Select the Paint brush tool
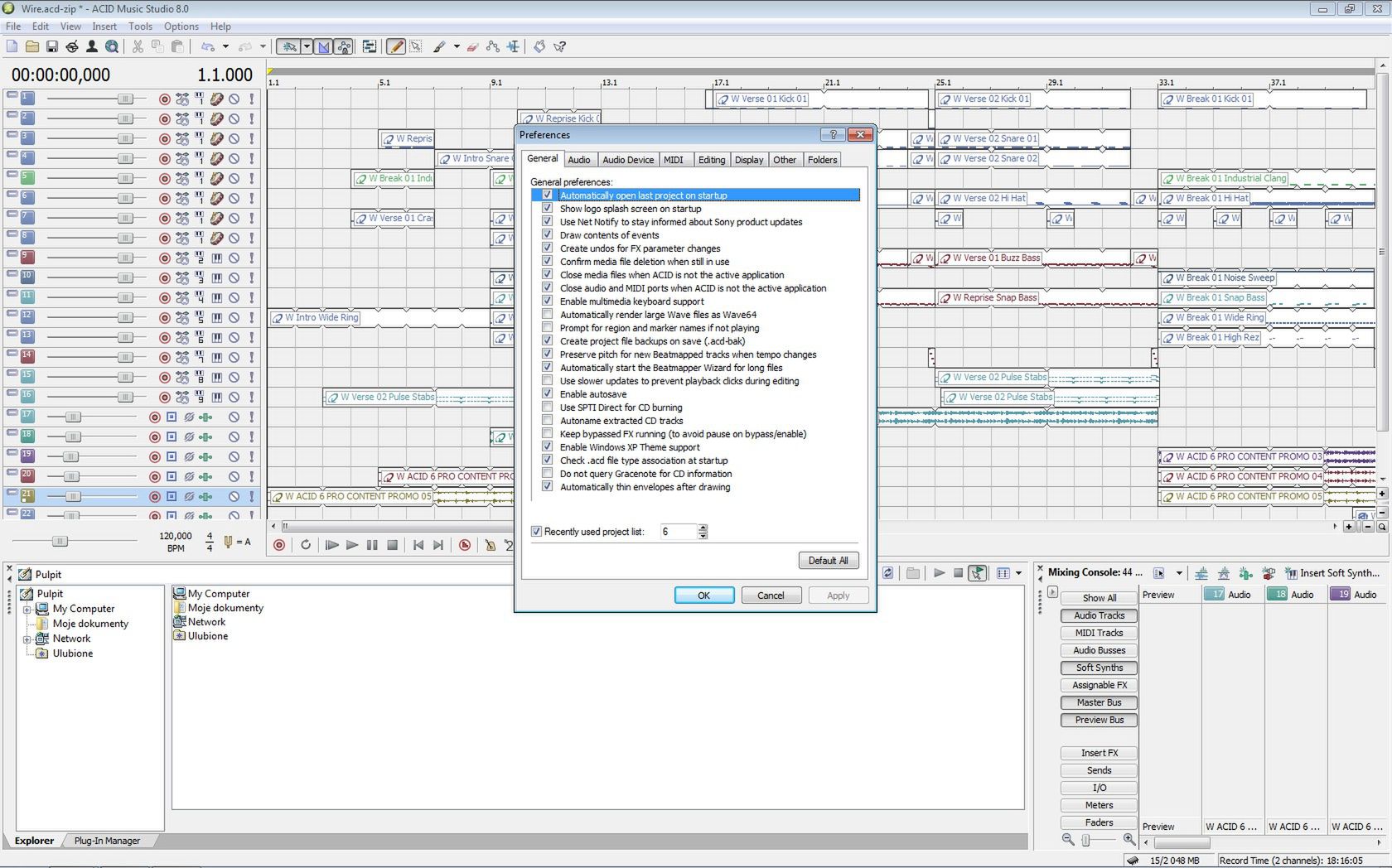1392x868 pixels. [x=439, y=46]
